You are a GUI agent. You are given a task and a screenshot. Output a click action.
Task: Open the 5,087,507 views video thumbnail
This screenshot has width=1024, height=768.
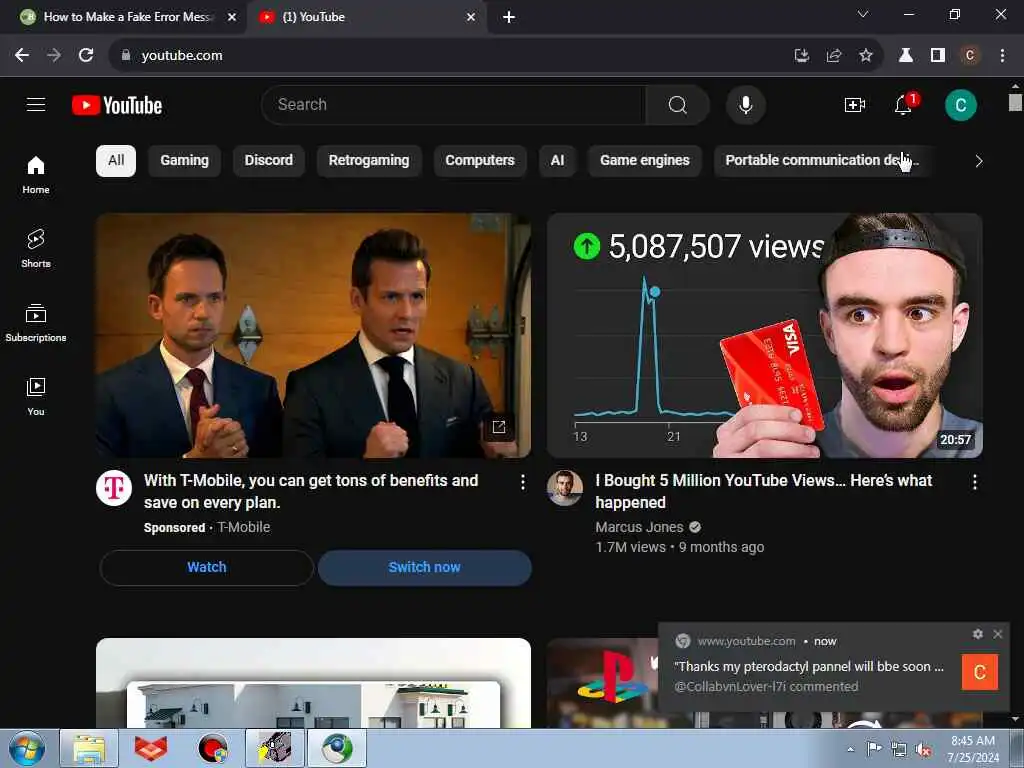pyautogui.click(x=765, y=336)
